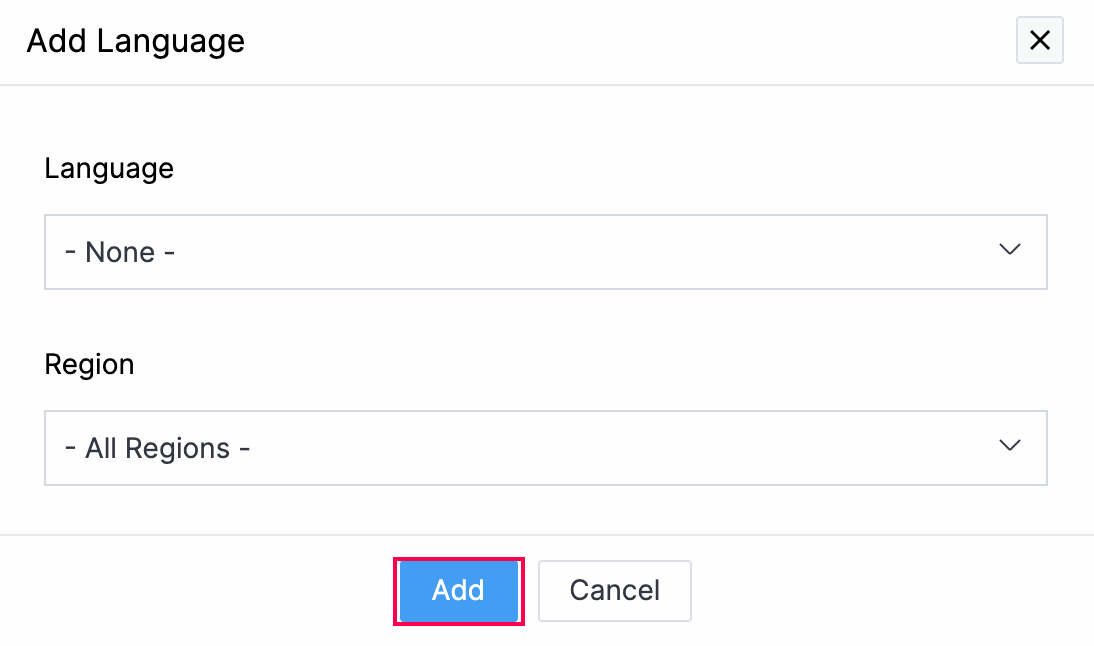Click the Language label above the selector
This screenshot has height=646, width=1094.
coord(109,168)
